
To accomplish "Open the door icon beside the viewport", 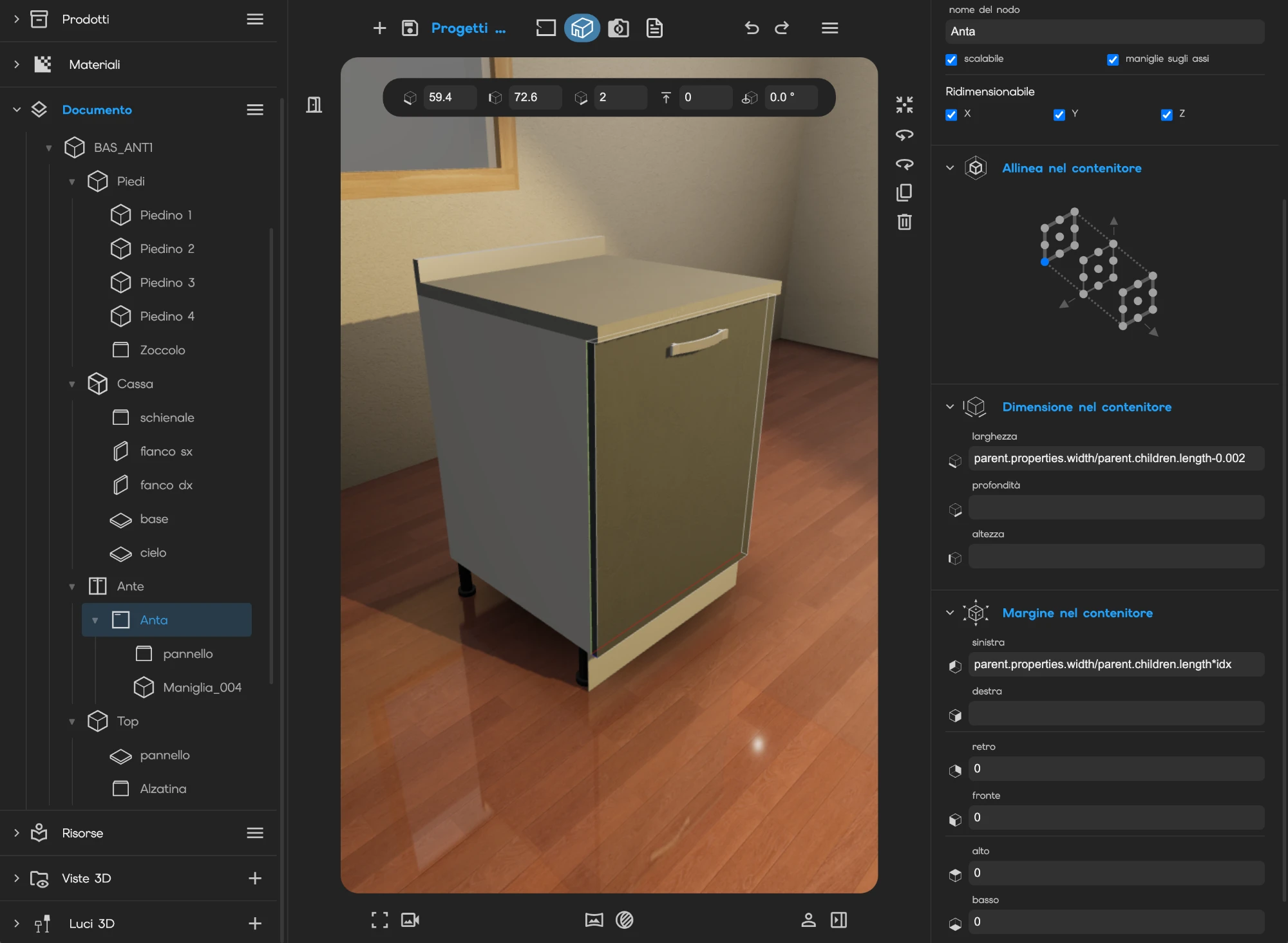I will [314, 105].
